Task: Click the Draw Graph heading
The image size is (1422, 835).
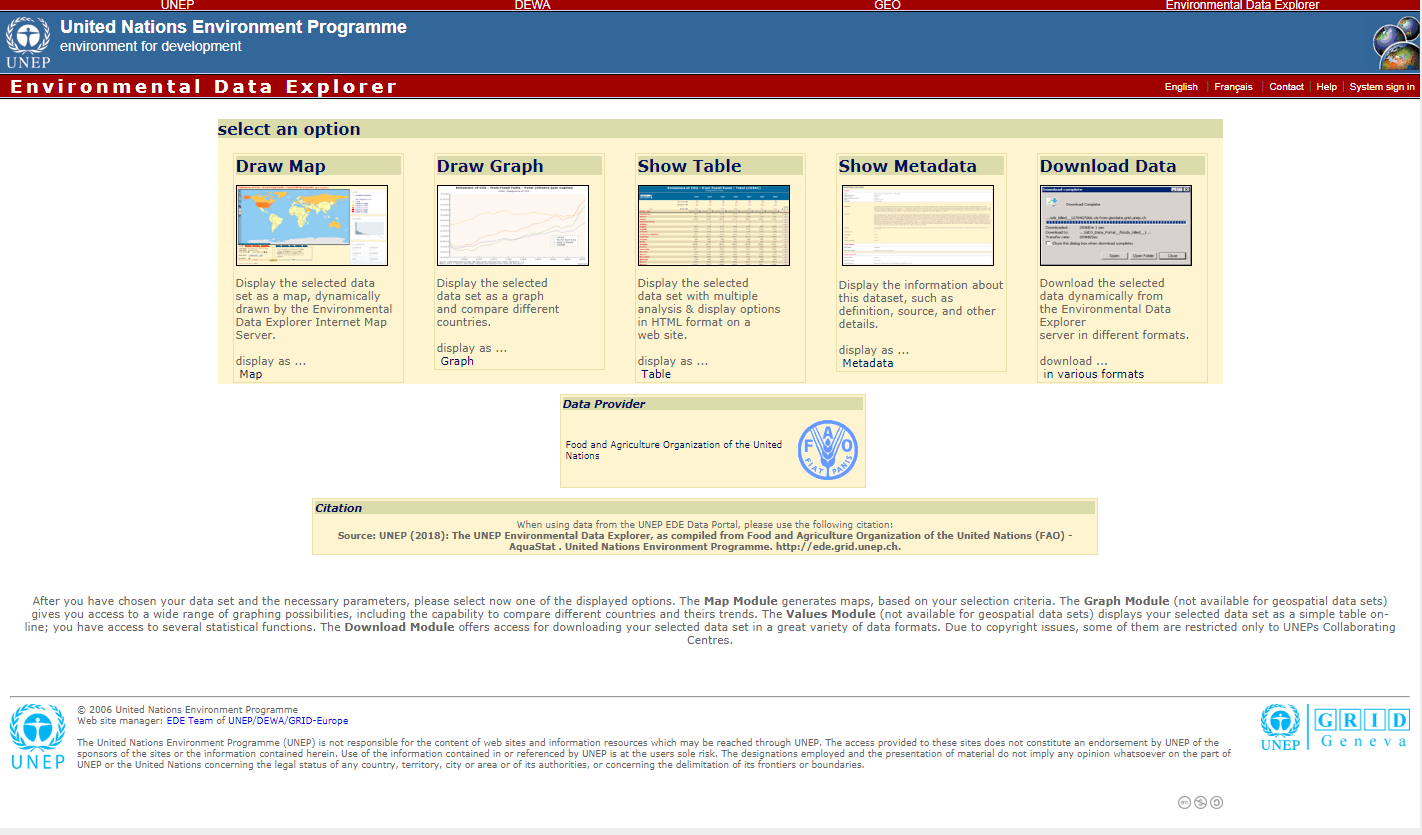Action: [x=490, y=166]
